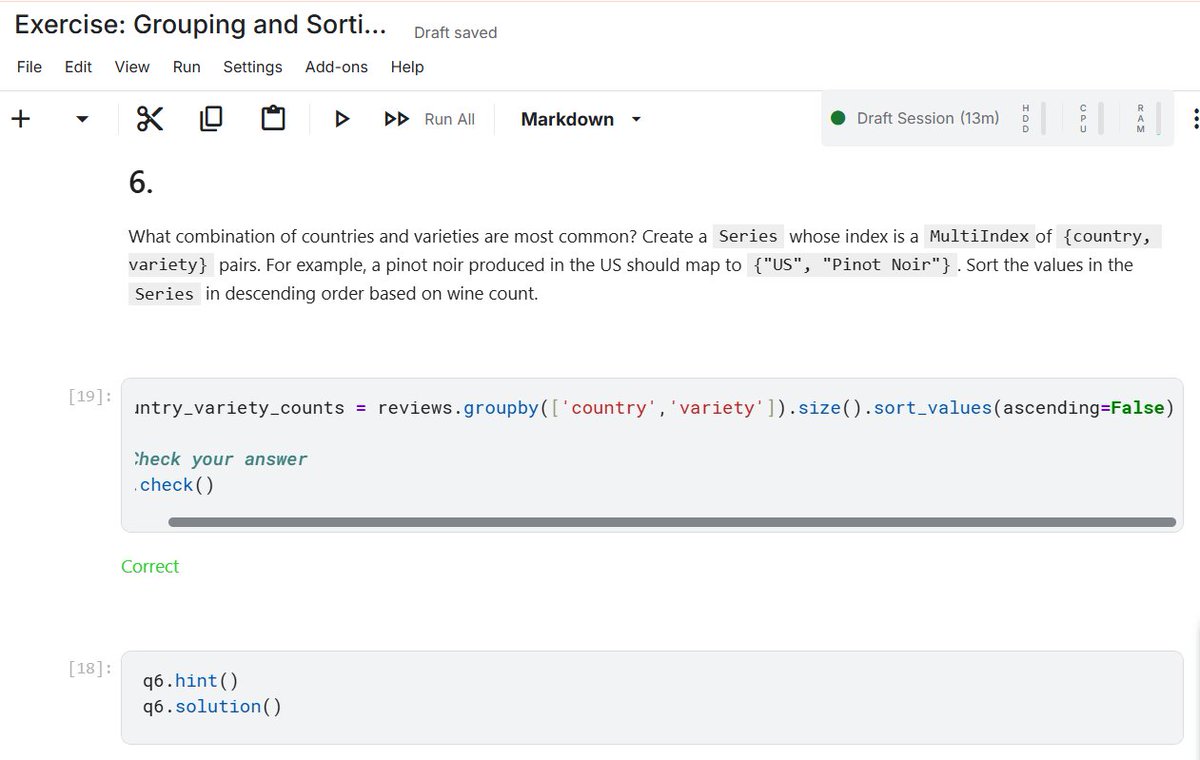Open the Help menu
The image size is (1200, 760).
[x=407, y=67]
